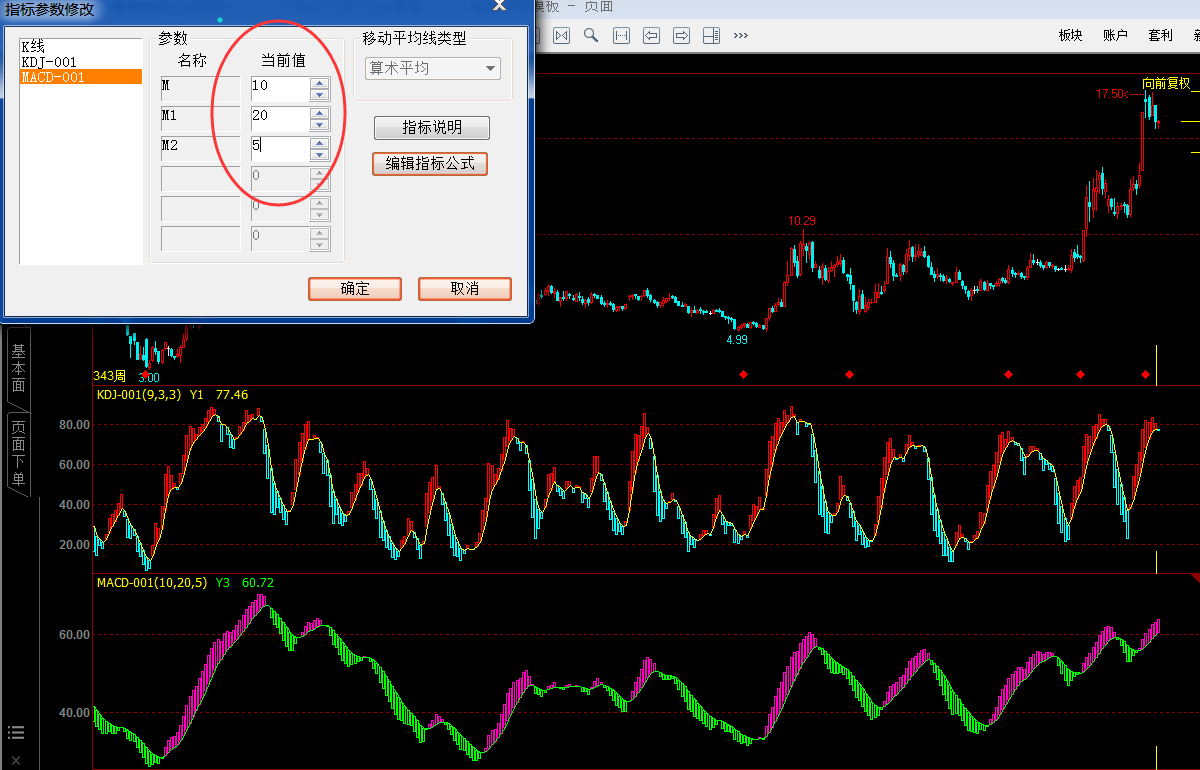Decrease the M1 parameter with down spinner
Viewport: 1200px width, 770px height.
tap(320, 125)
